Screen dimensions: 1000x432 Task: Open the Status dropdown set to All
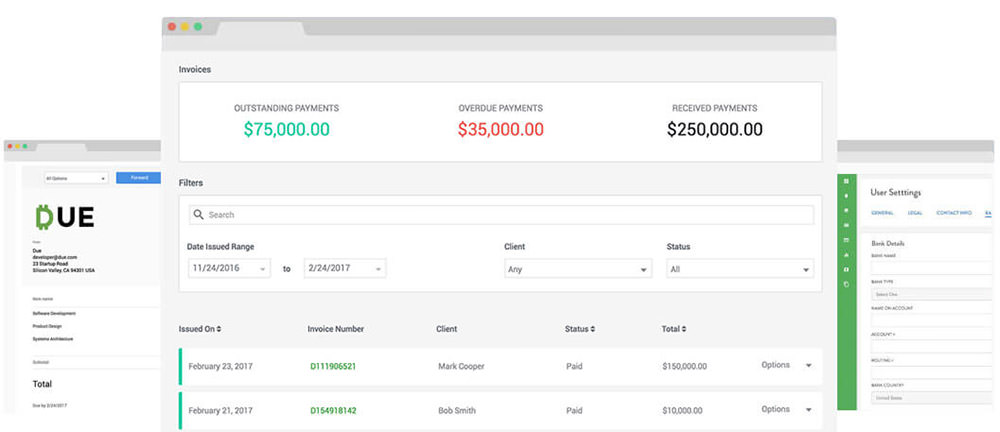[740, 269]
